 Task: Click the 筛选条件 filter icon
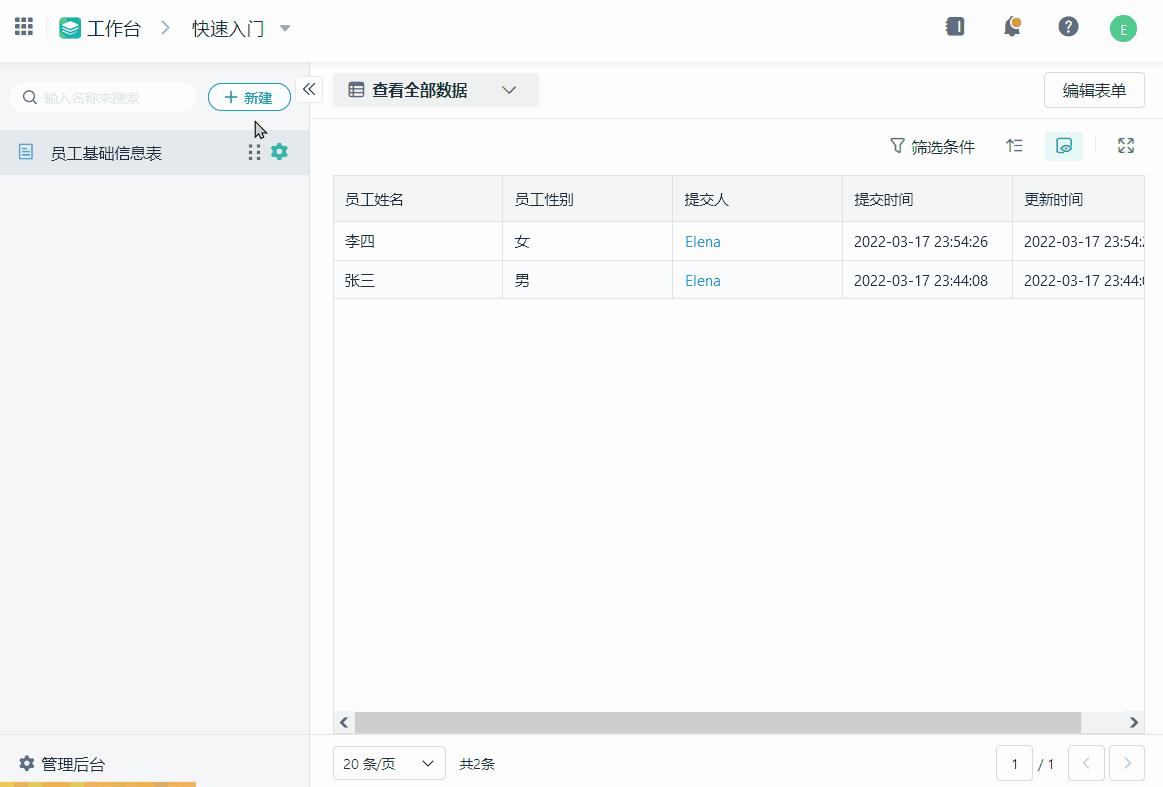click(x=931, y=146)
